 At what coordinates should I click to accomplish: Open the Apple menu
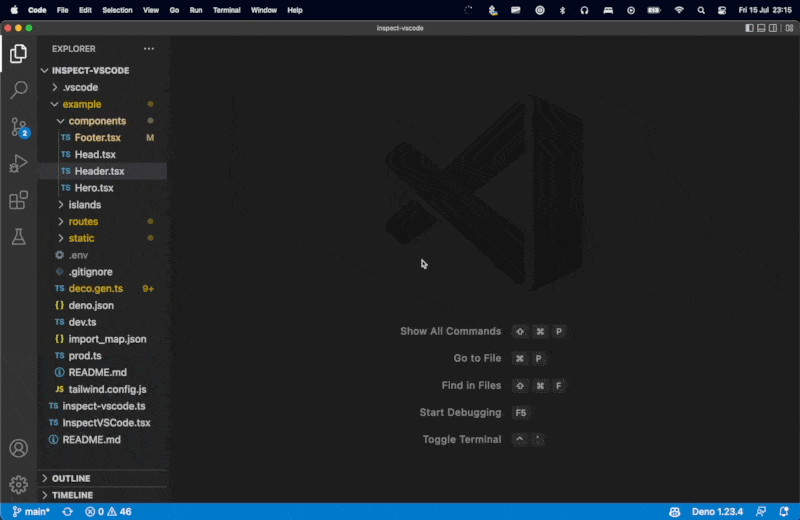tap(14, 10)
